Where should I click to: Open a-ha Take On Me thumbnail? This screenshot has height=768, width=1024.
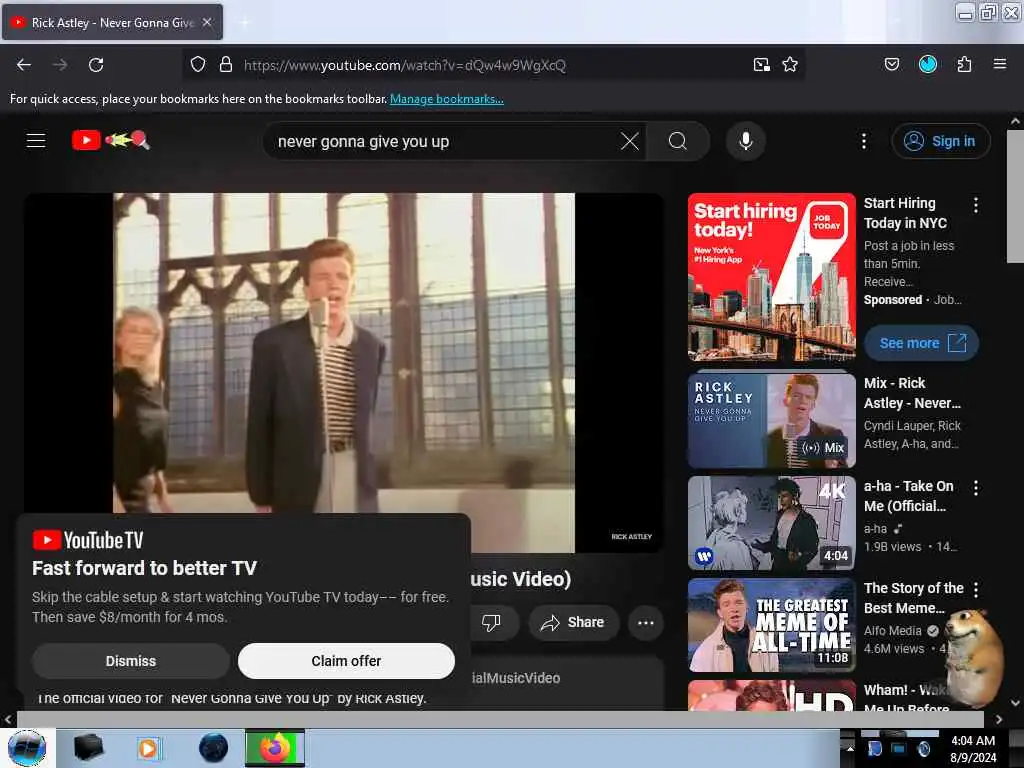pos(771,523)
